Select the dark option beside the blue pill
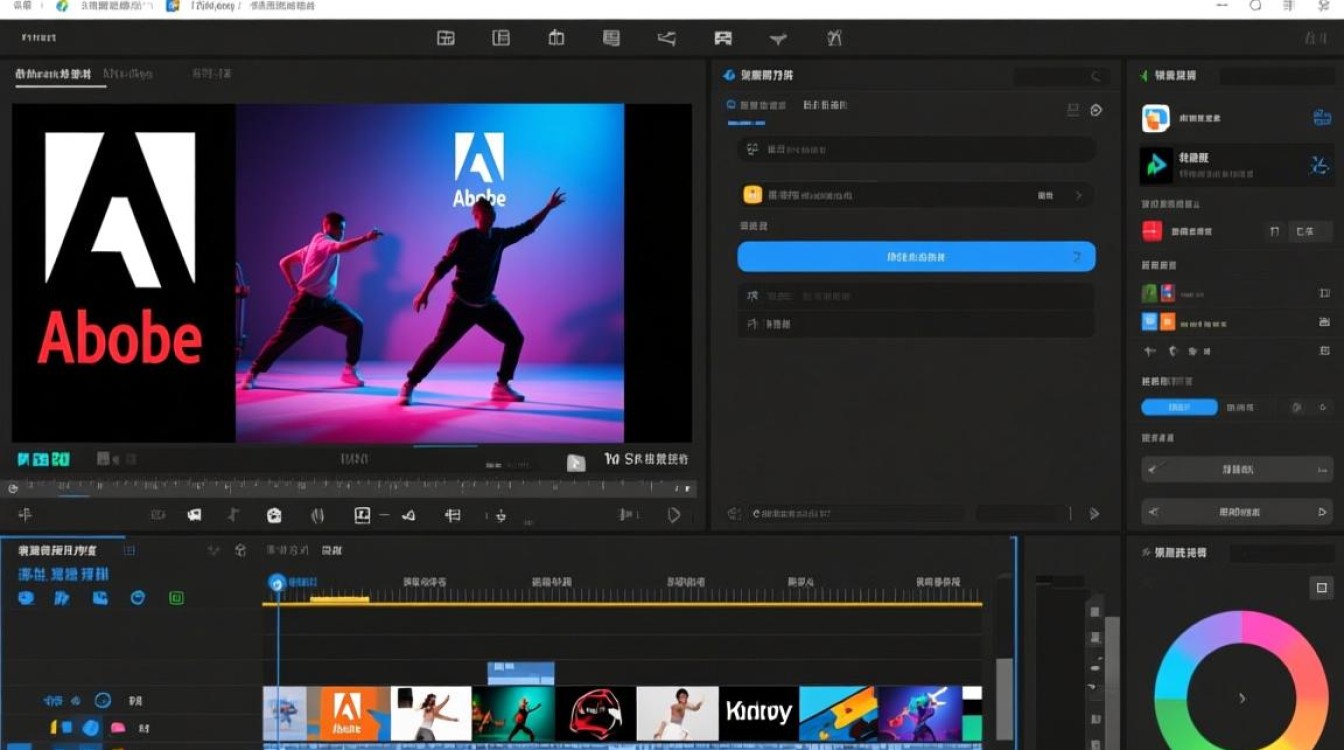Screen dimensions: 1344x750 point(1241,408)
